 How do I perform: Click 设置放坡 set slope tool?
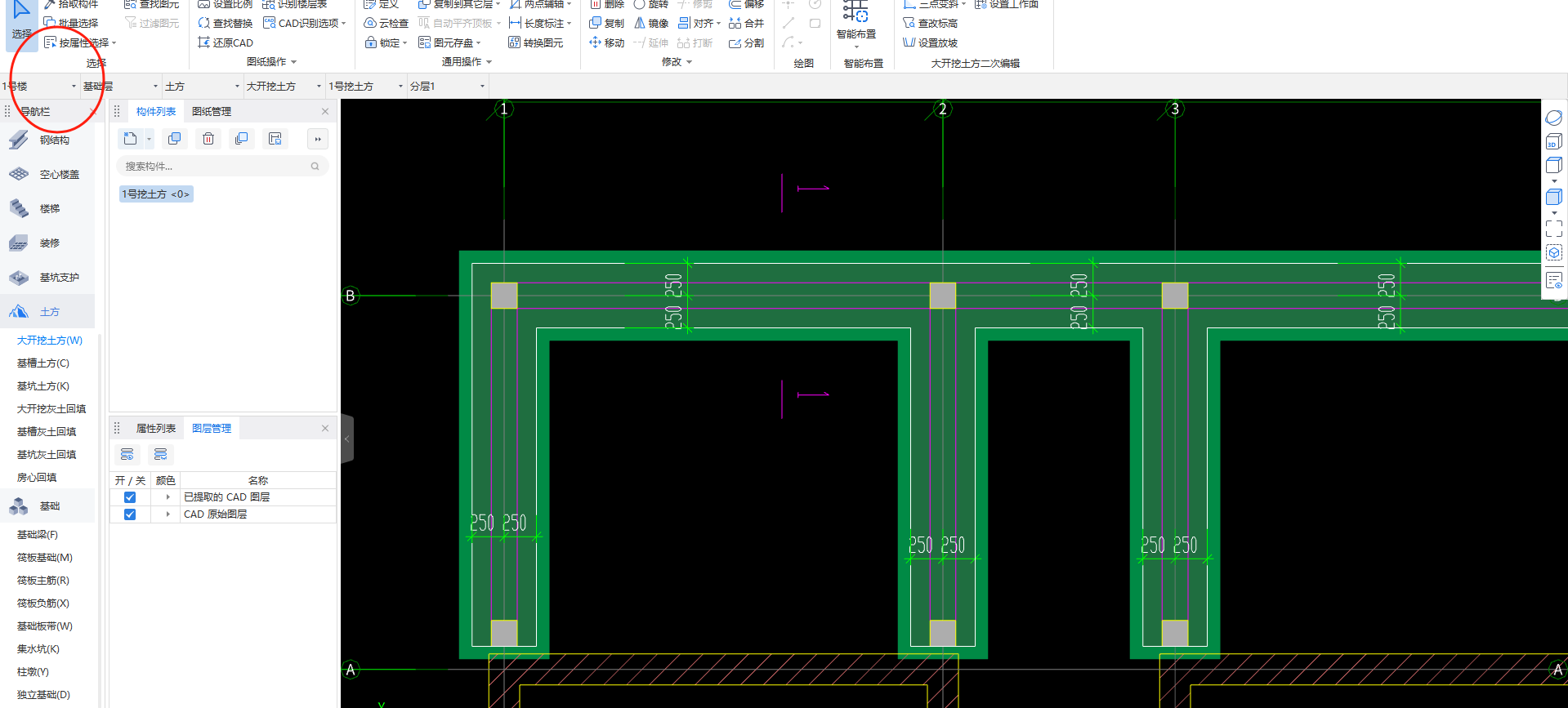coord(930,42)
